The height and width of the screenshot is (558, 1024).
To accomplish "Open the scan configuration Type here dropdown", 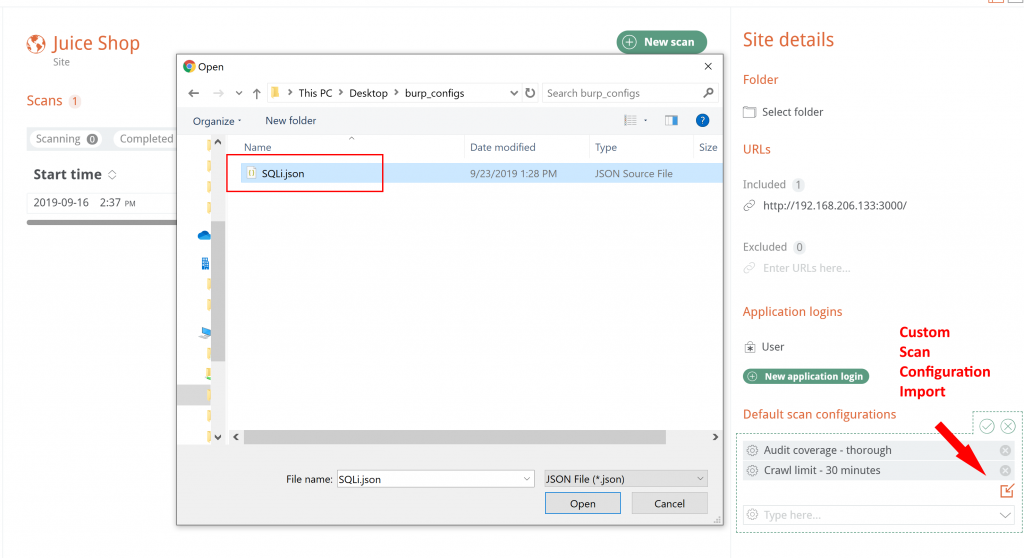I will 1005,515.
